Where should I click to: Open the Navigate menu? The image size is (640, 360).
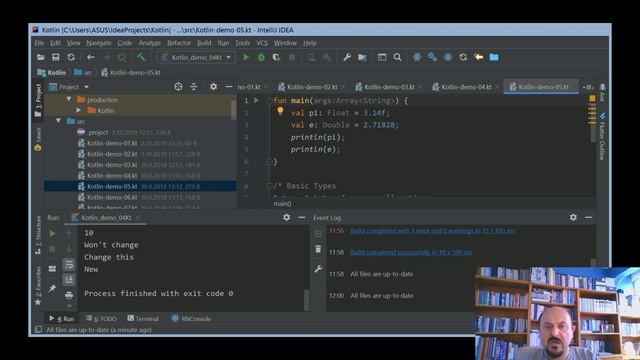(x=99, y=43)
